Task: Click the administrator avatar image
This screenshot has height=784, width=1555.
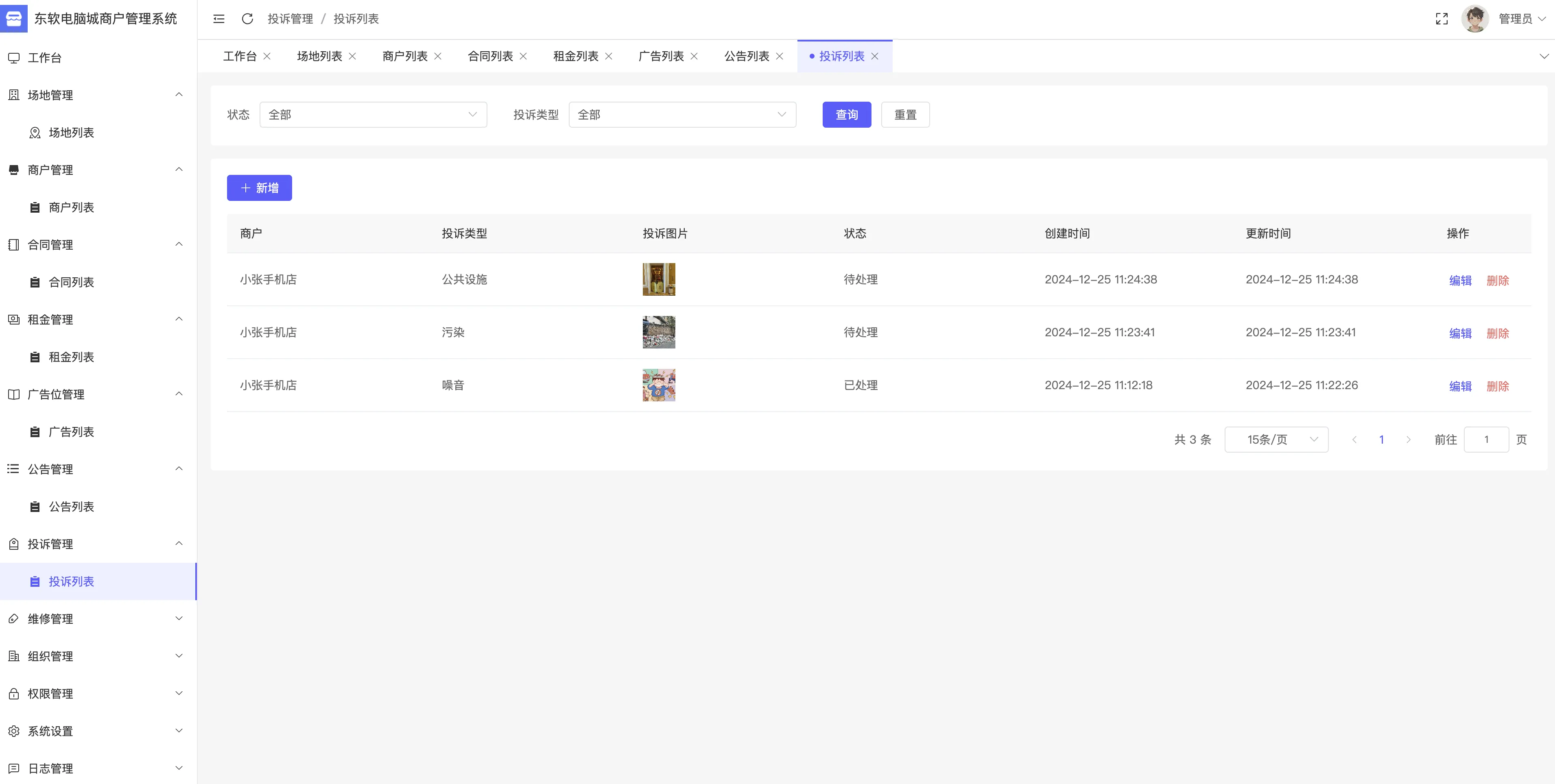Action: click(1475, 19)
